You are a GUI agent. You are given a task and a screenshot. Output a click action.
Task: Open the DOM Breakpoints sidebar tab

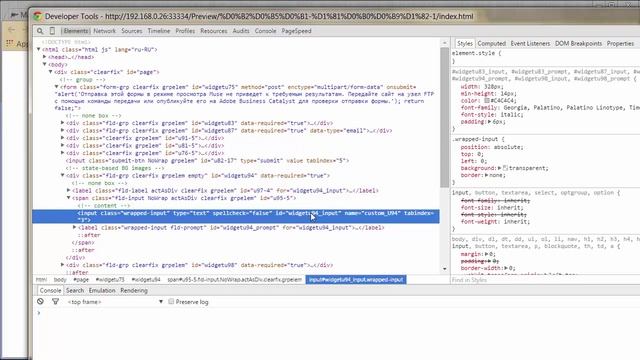click(x=578, y=43)
